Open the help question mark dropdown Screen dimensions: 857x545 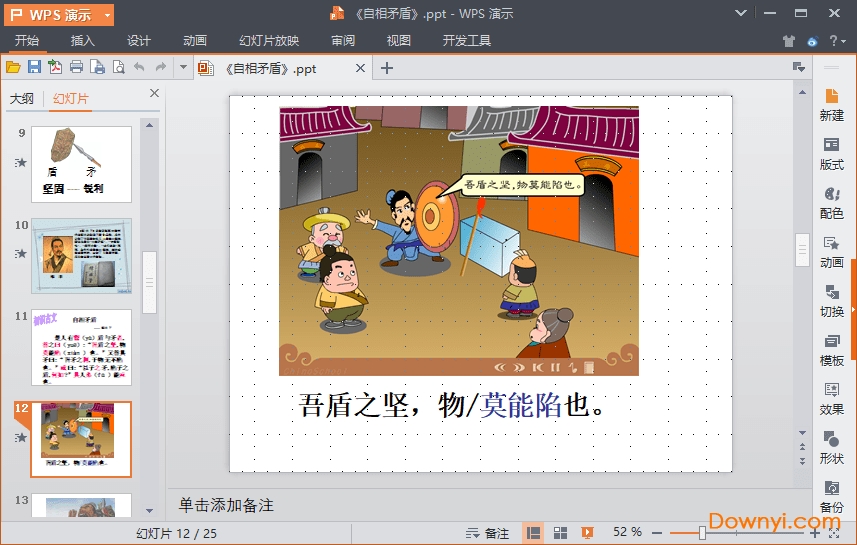(837, 41)
